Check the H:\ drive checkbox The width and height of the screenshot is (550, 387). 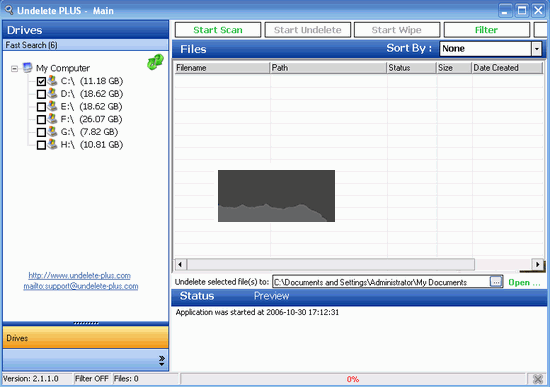(41, 145)
